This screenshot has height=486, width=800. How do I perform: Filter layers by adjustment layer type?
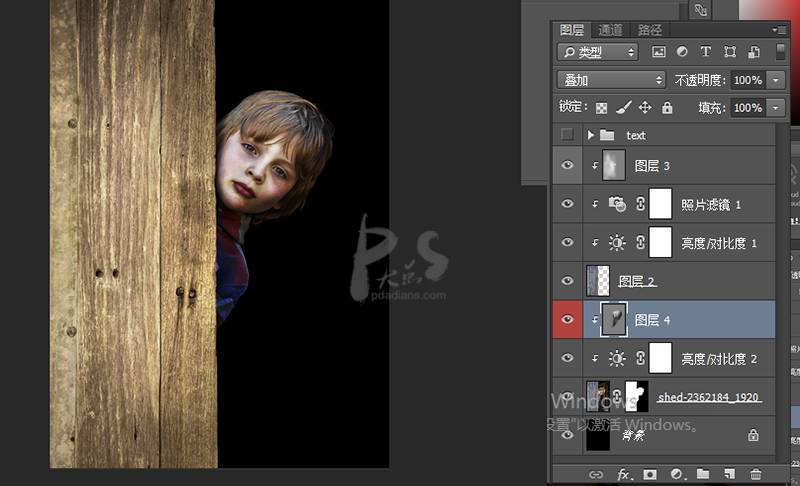click(682, 52)
